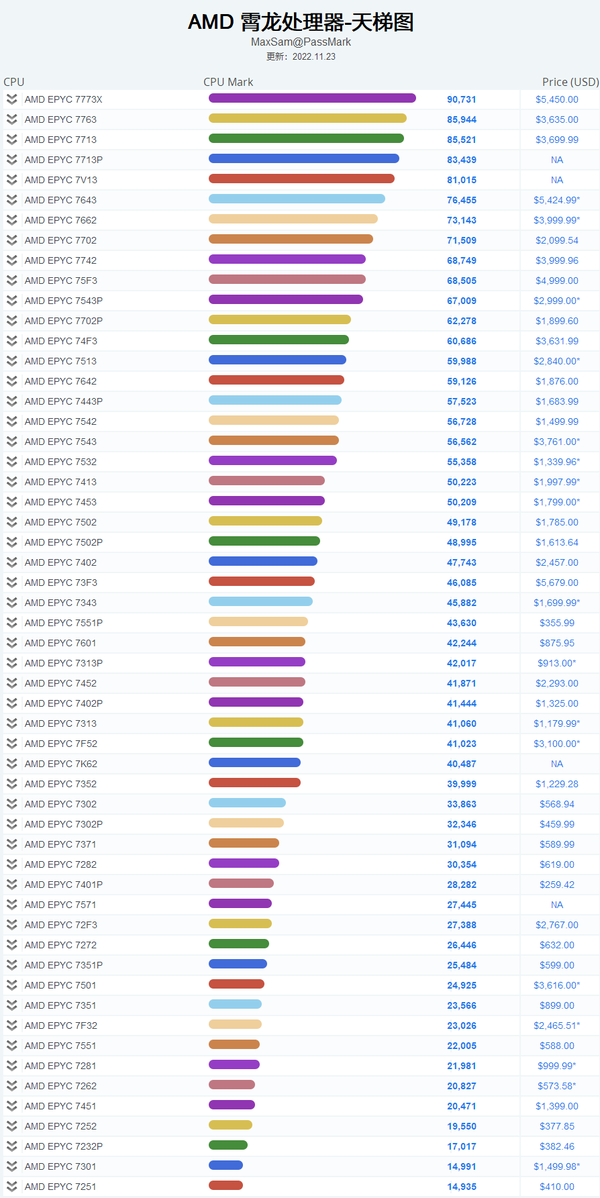Click the $377.85 price
The image size is (600, 1198).
click(556, 1126)
